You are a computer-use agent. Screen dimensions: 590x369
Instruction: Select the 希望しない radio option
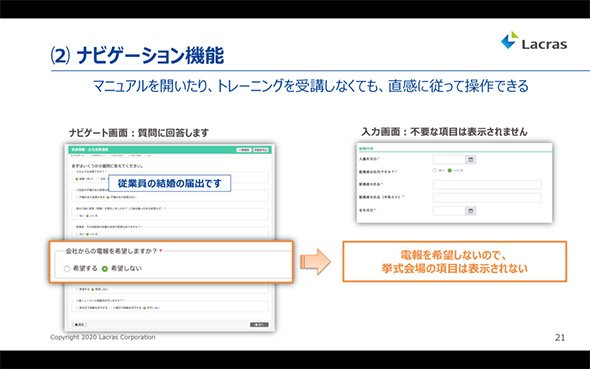coord(105,269)
